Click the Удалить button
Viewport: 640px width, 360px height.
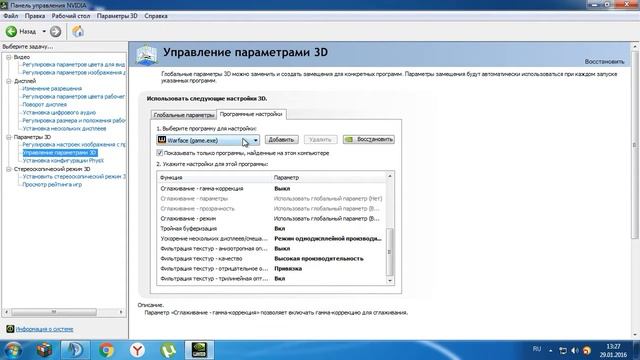tap(320, 140)
